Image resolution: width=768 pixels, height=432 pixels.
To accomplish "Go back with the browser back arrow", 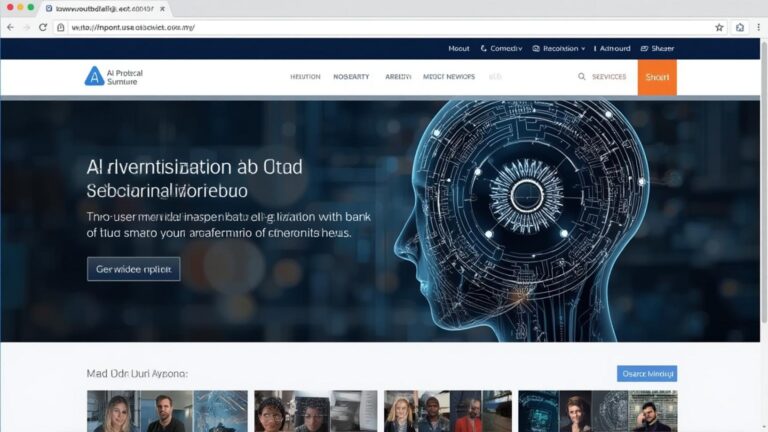I will tap(10, 27).
